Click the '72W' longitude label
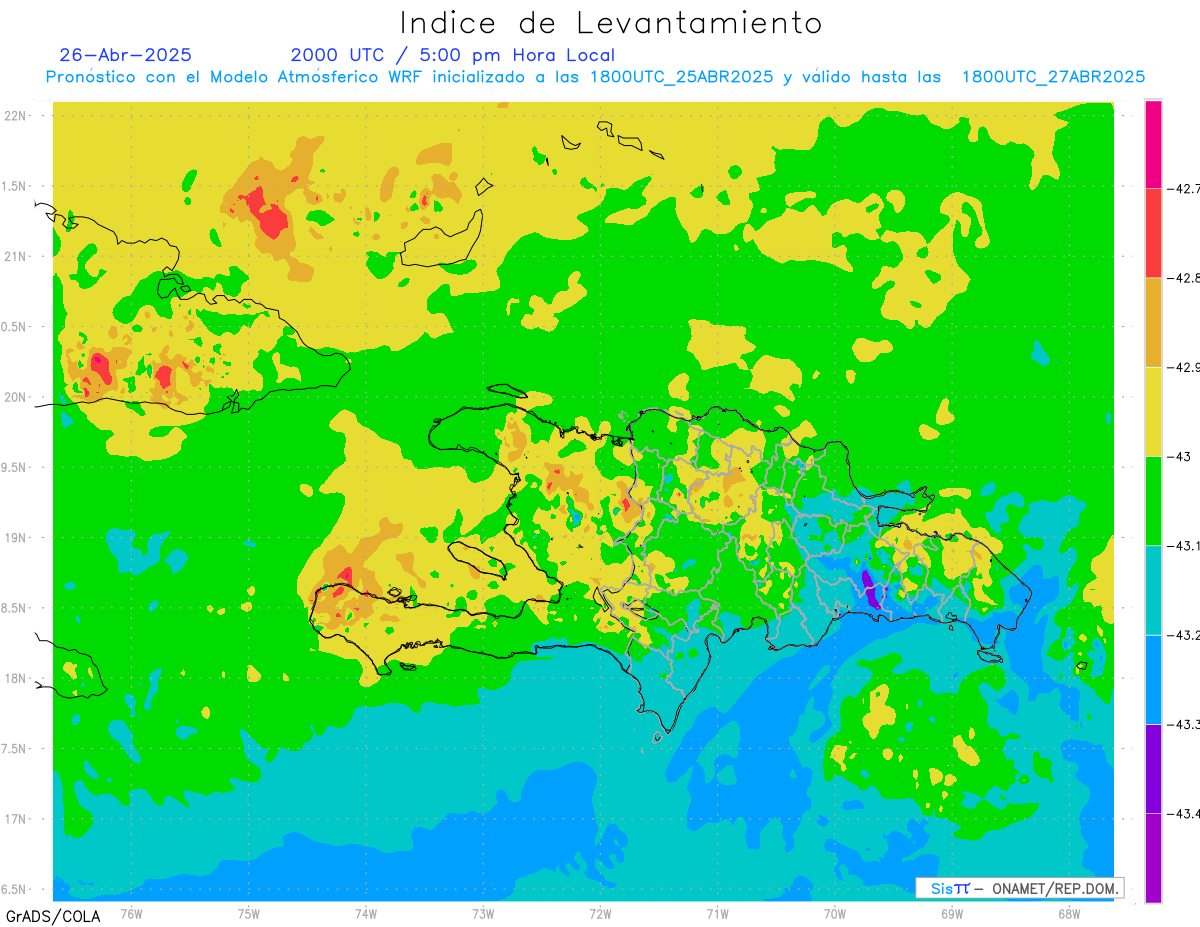 point(600,914)
